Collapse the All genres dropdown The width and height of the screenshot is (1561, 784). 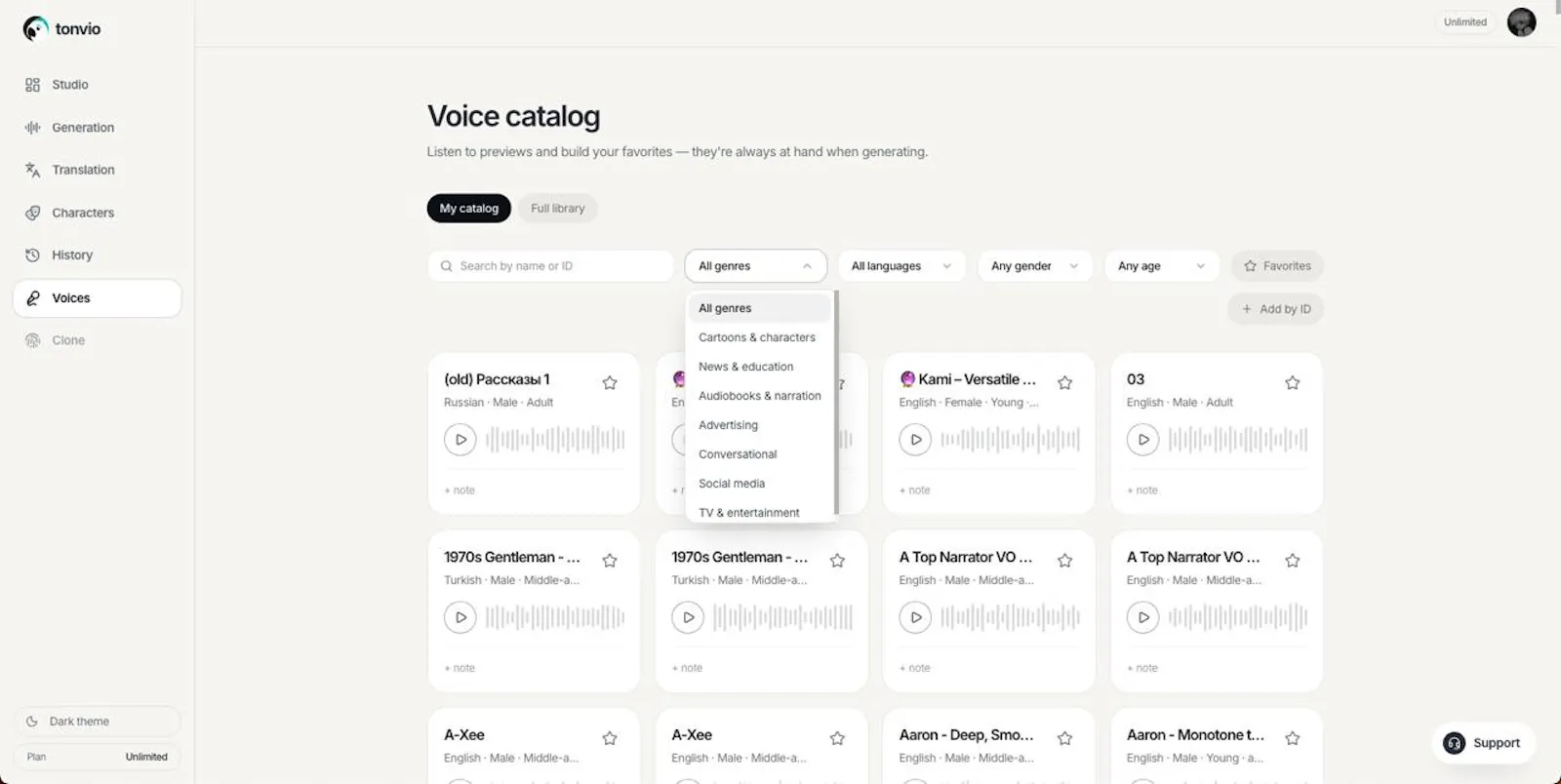pos(756,266)
